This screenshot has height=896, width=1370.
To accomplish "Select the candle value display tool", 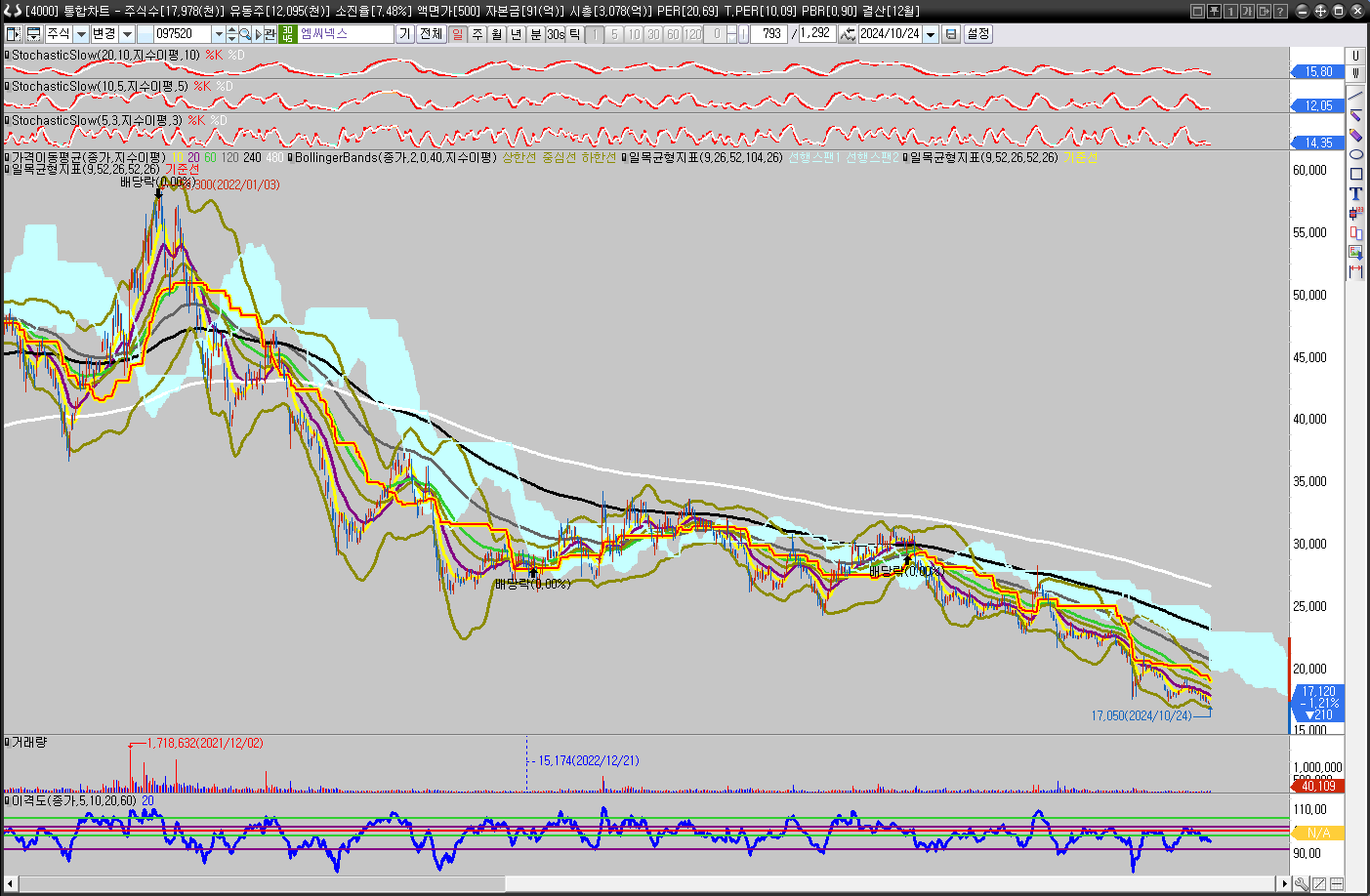I will point(1355,213).
